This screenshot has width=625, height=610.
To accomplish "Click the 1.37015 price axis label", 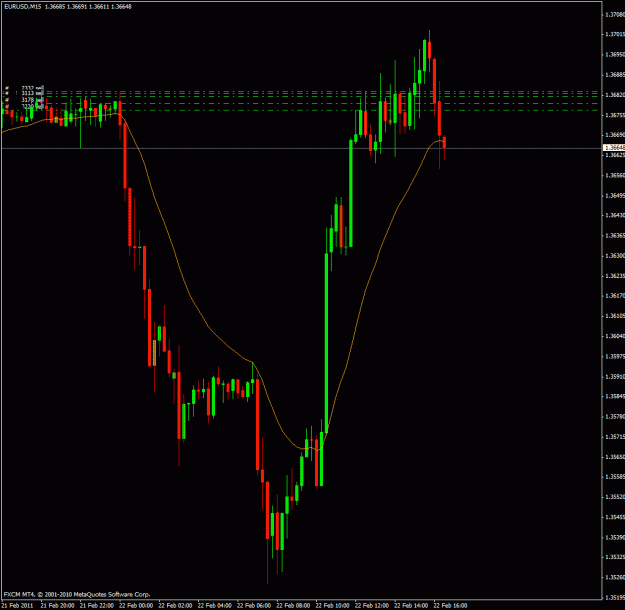I will point(615,34).
